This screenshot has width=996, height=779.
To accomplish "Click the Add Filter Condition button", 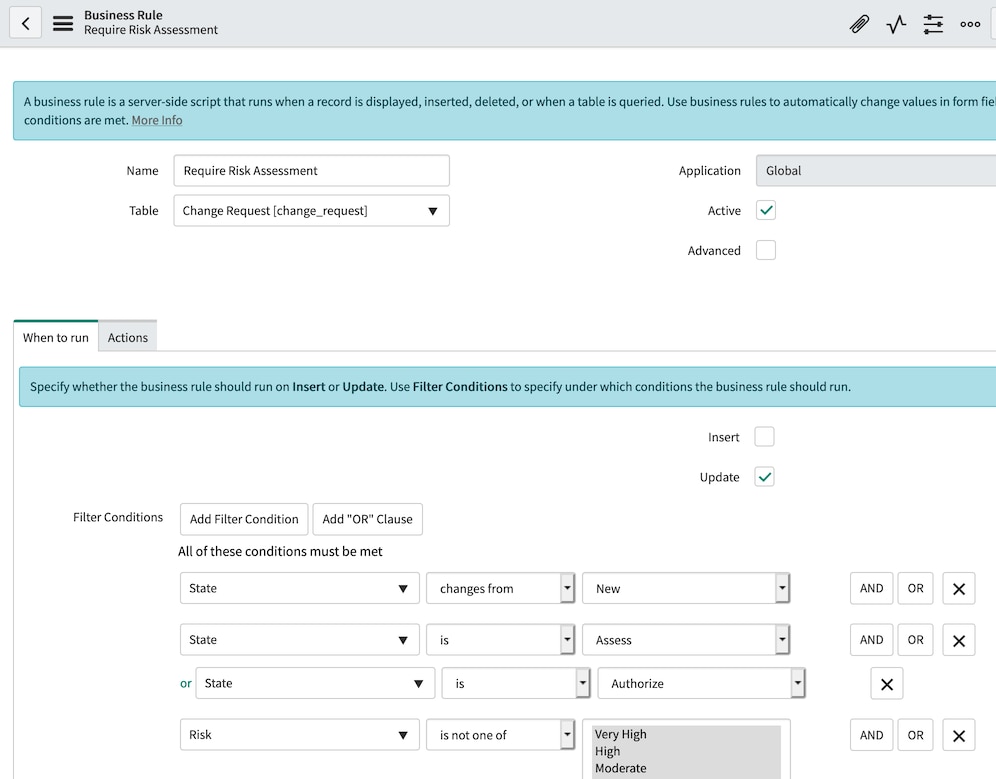I will (243, 519).
